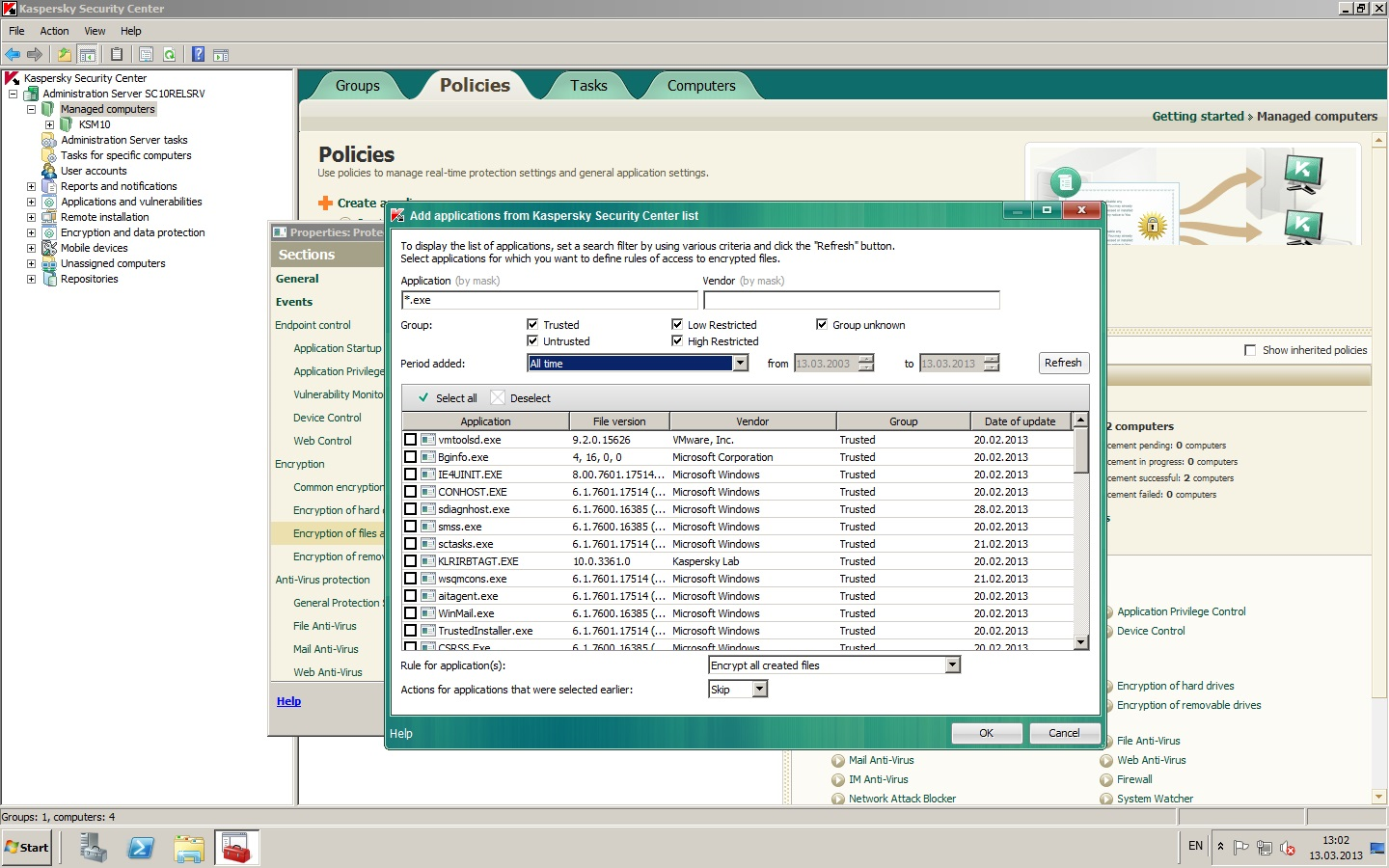Screen dimensions: 1389x868
Task: Click the muted volume tray icon
Action: point(1288,848)
